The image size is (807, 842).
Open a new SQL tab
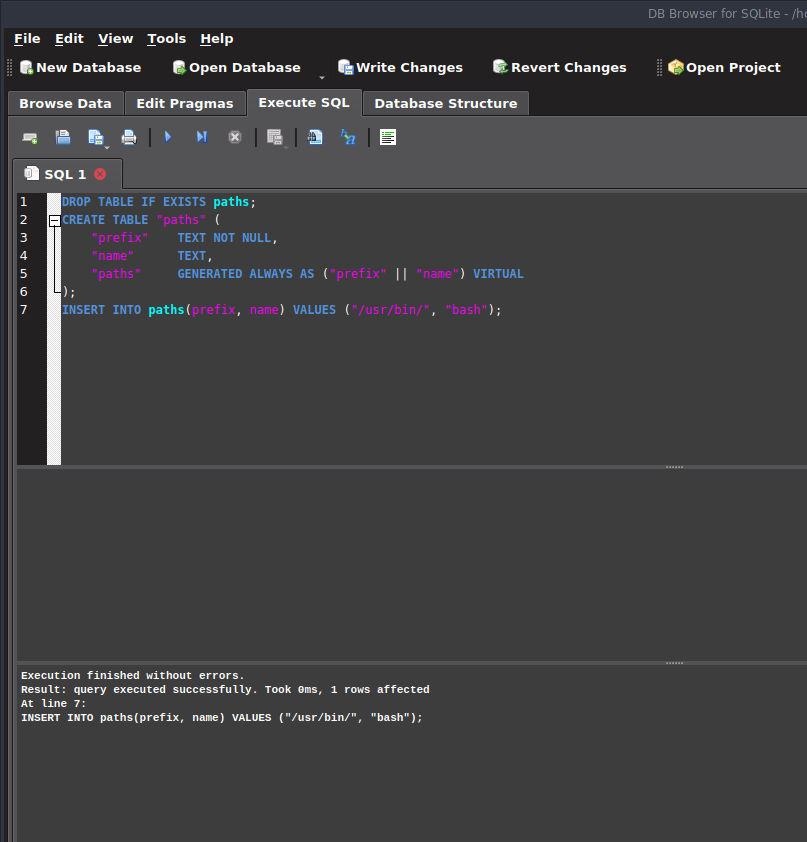30,137
